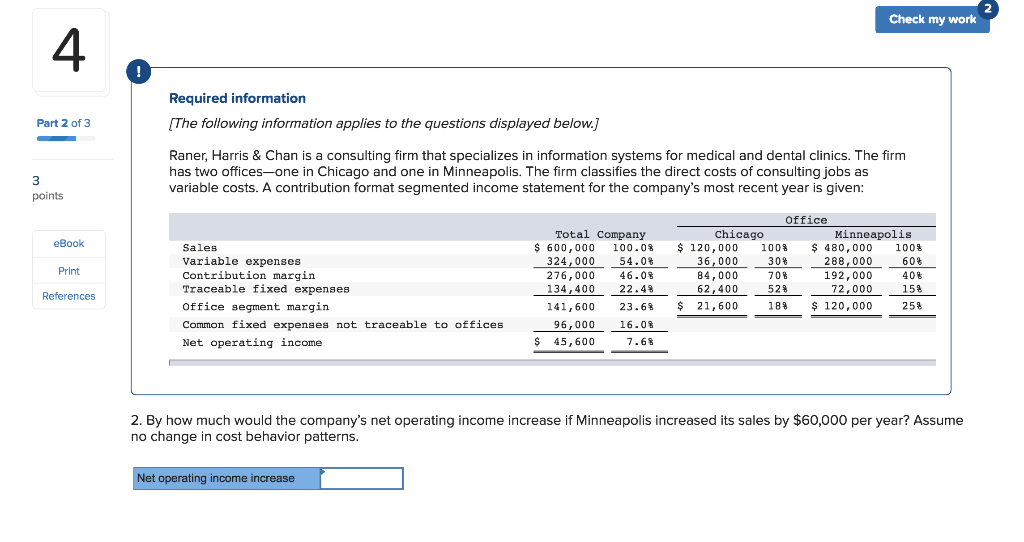Click the Minneapolis contribution margin ratio 40%
Image resolution: width=1024 pixels, height=542 pixels.
coord(912,276)
